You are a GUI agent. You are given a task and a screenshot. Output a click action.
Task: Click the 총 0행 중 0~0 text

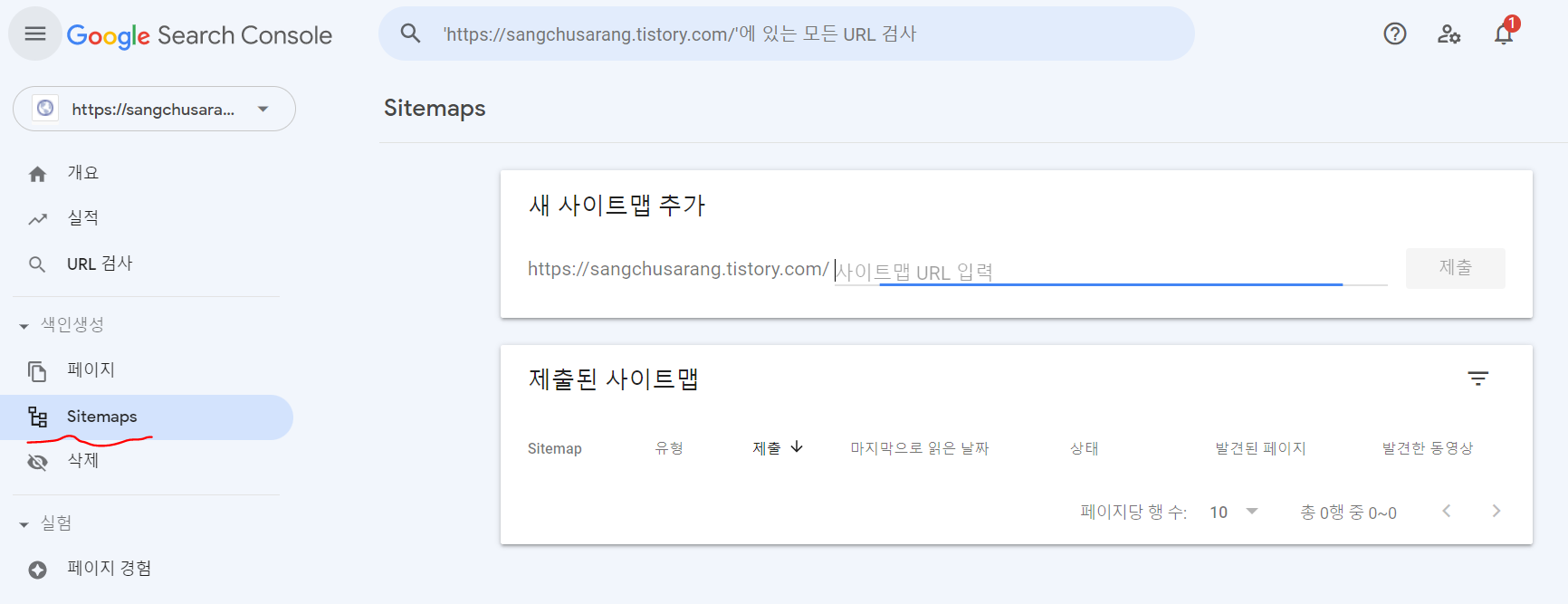pyautogui.click(x=1349, y=513)
